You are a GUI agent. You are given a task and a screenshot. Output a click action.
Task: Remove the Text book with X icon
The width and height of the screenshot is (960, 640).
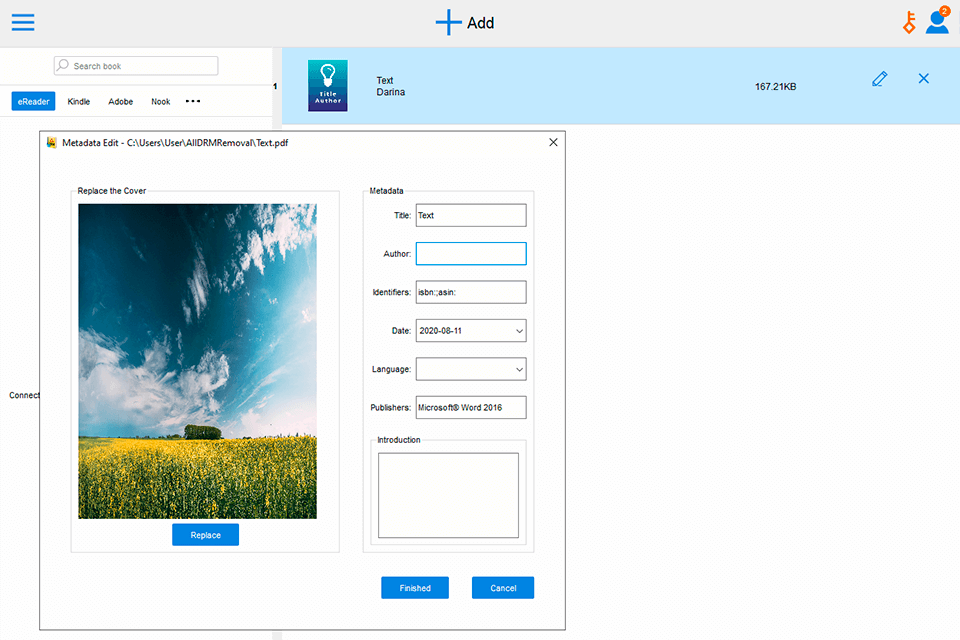click(x=923, y=79)
